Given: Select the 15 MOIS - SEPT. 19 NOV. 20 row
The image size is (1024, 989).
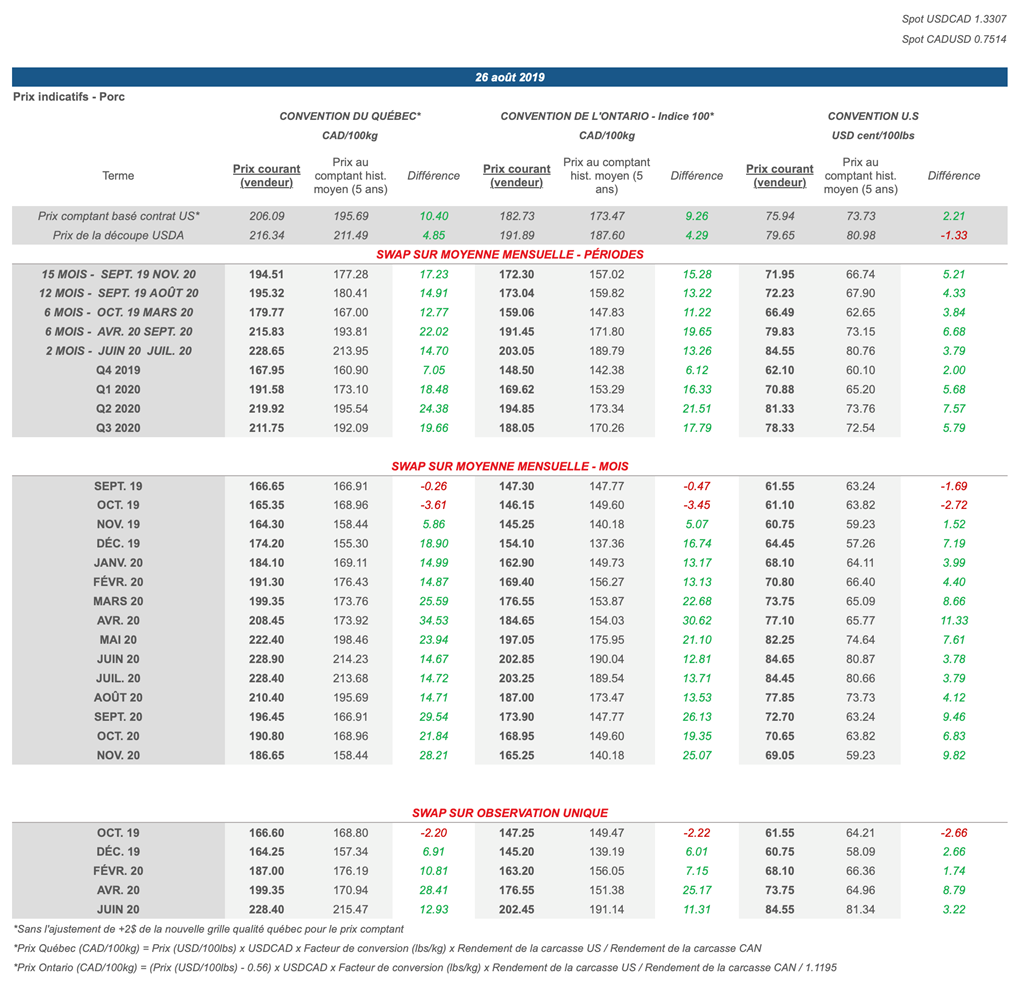Looking at the screenshot, I should (x=118, y=274).
